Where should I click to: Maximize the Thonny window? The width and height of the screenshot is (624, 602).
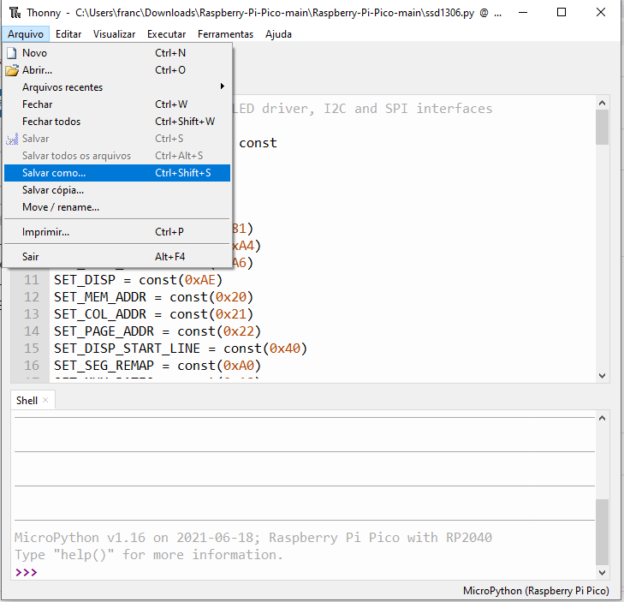tap(562, 13)
